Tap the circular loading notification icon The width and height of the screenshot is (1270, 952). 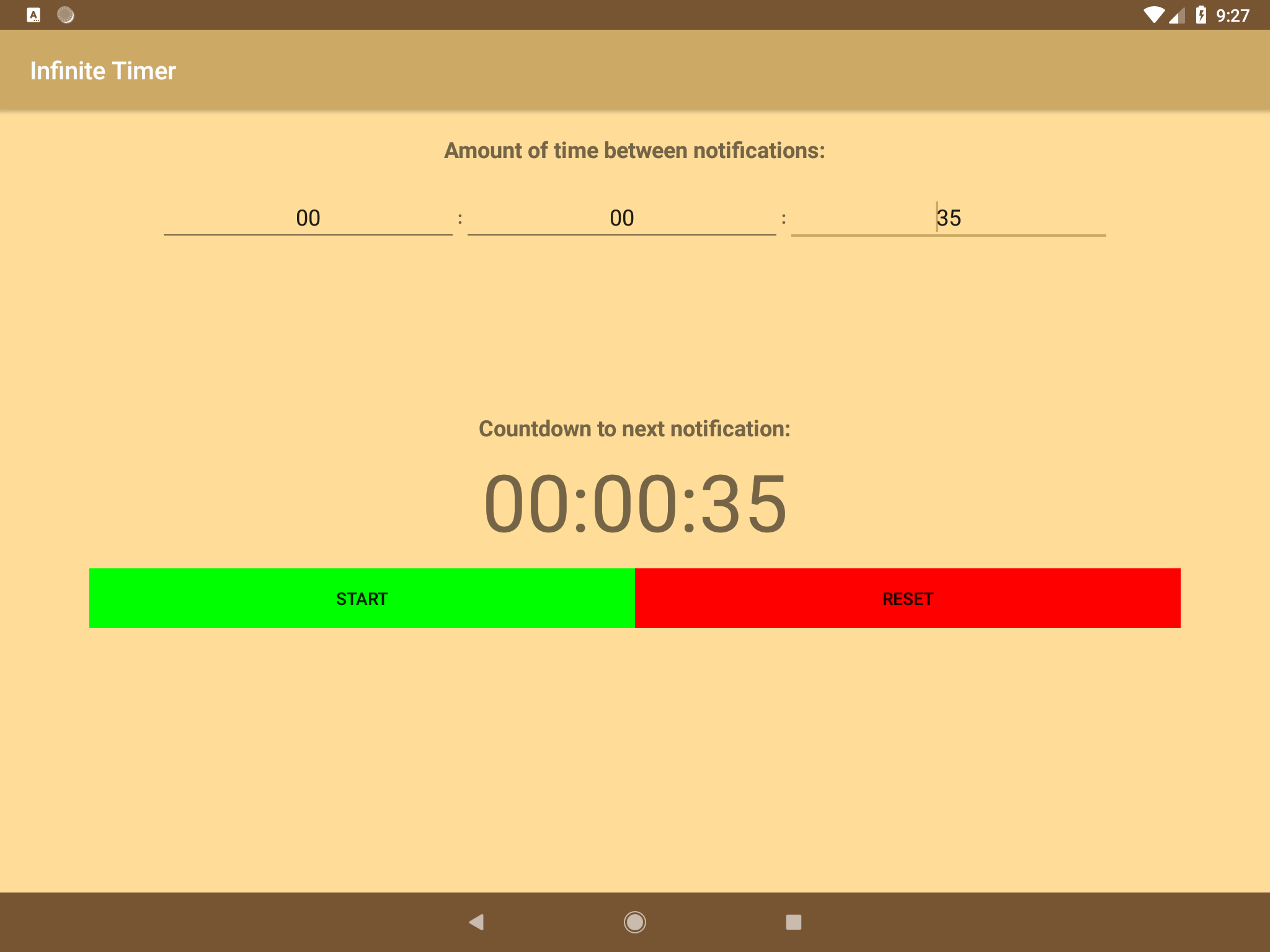point(66,15)
